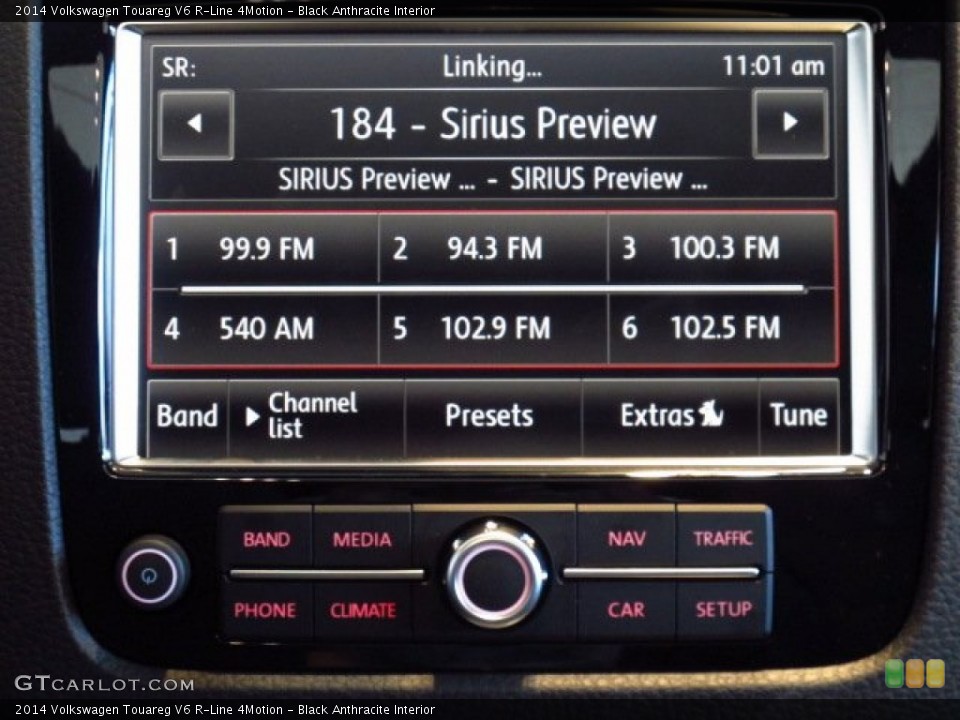Select preset 2, 94.3 FM

[x=493, y=249]
